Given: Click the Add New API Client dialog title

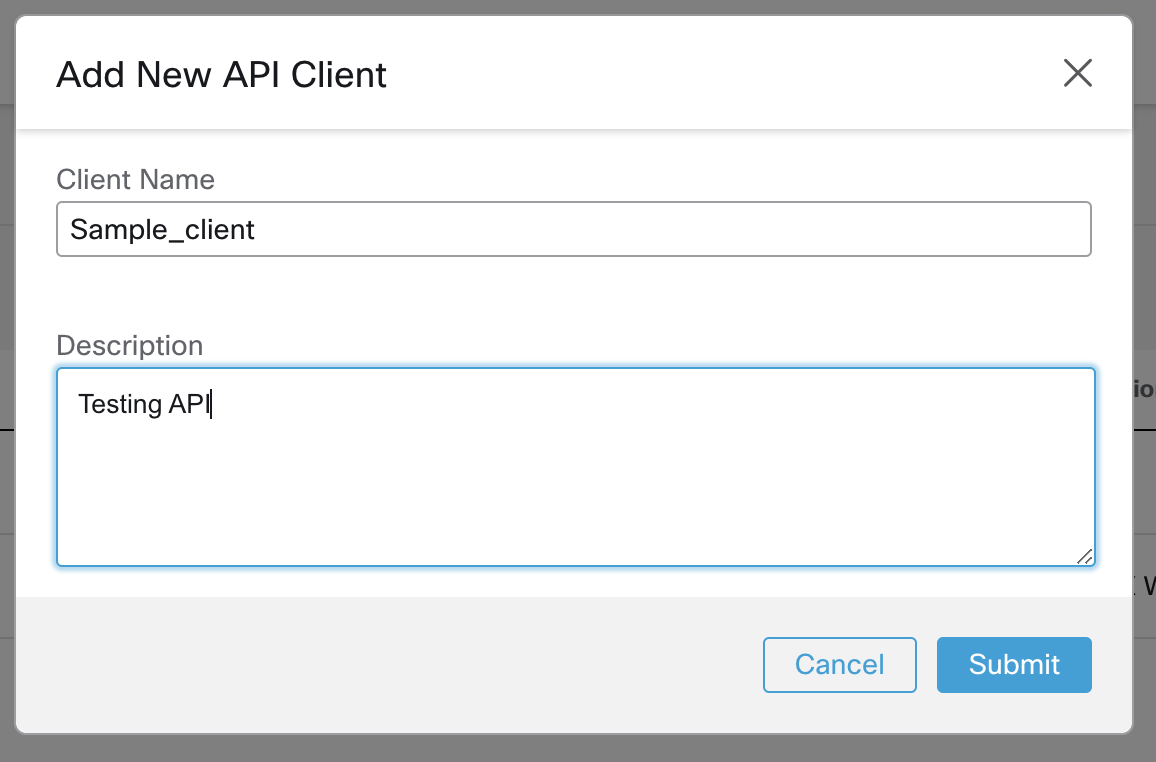Looking at the screenshot, I should (x=221, y=74).
